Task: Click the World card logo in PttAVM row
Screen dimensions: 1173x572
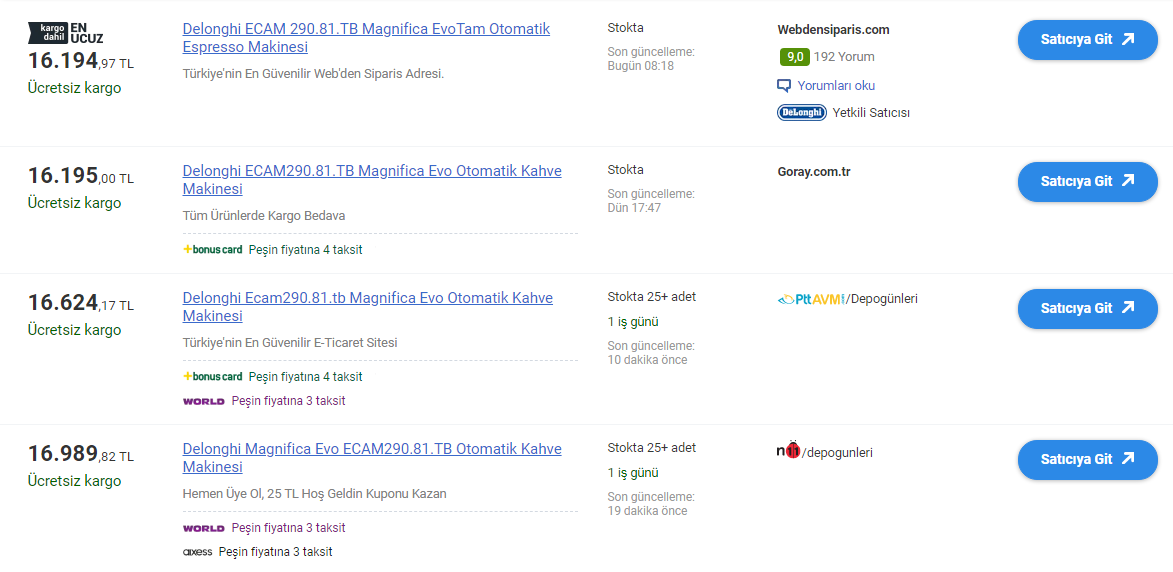Action: [203, 402]
